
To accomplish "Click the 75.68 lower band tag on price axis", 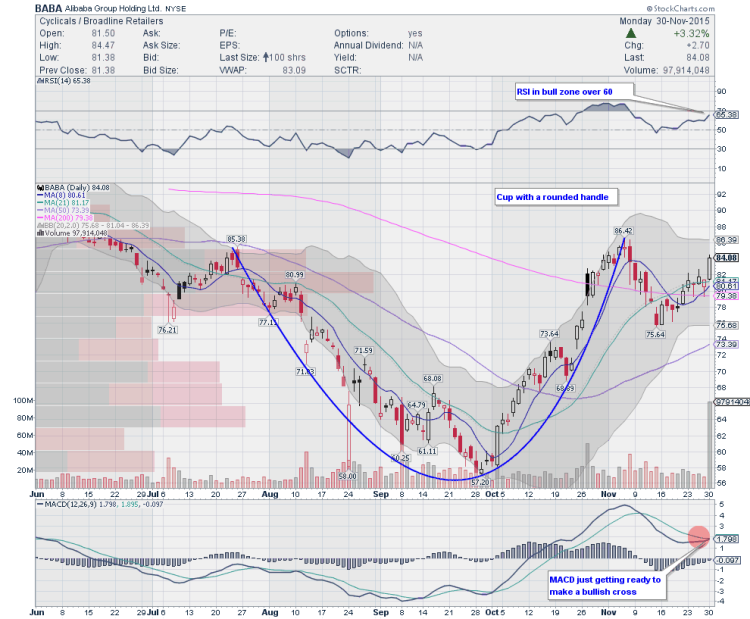I will pyautogui.click(x=726, y=325).
